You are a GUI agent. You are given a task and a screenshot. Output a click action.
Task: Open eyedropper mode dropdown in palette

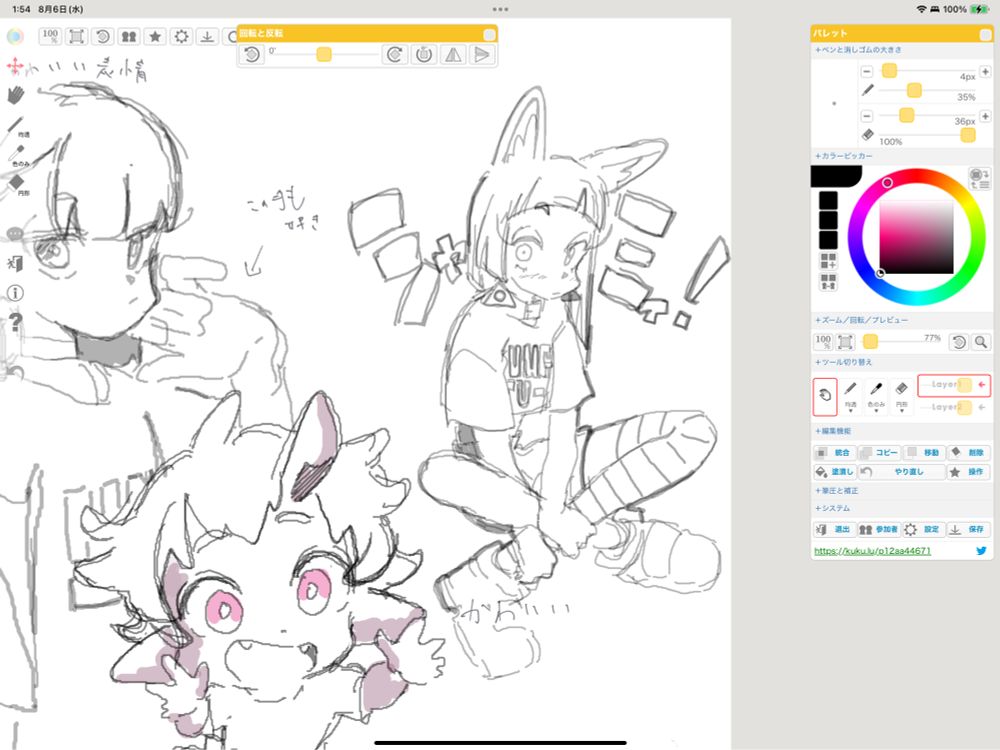click(x=876, y=396)
